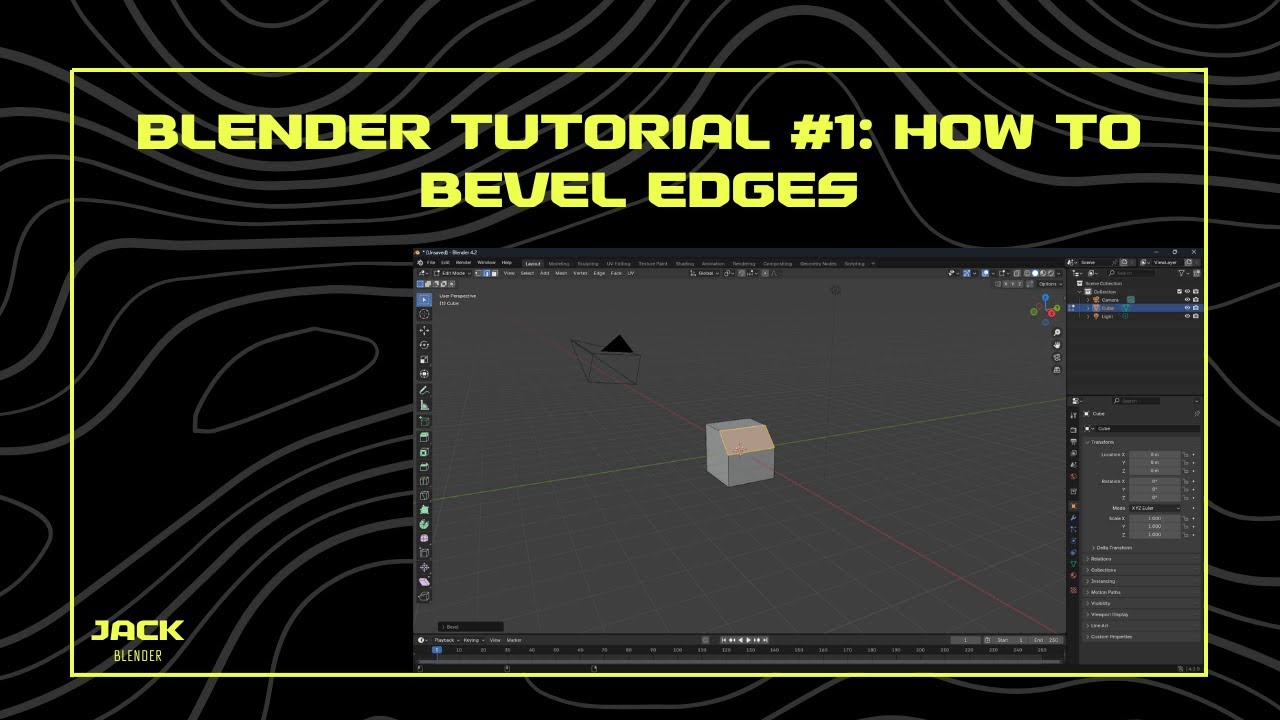Open the Object properties orange square tab
This screenshot has width=1280, height=720.
1073,506
